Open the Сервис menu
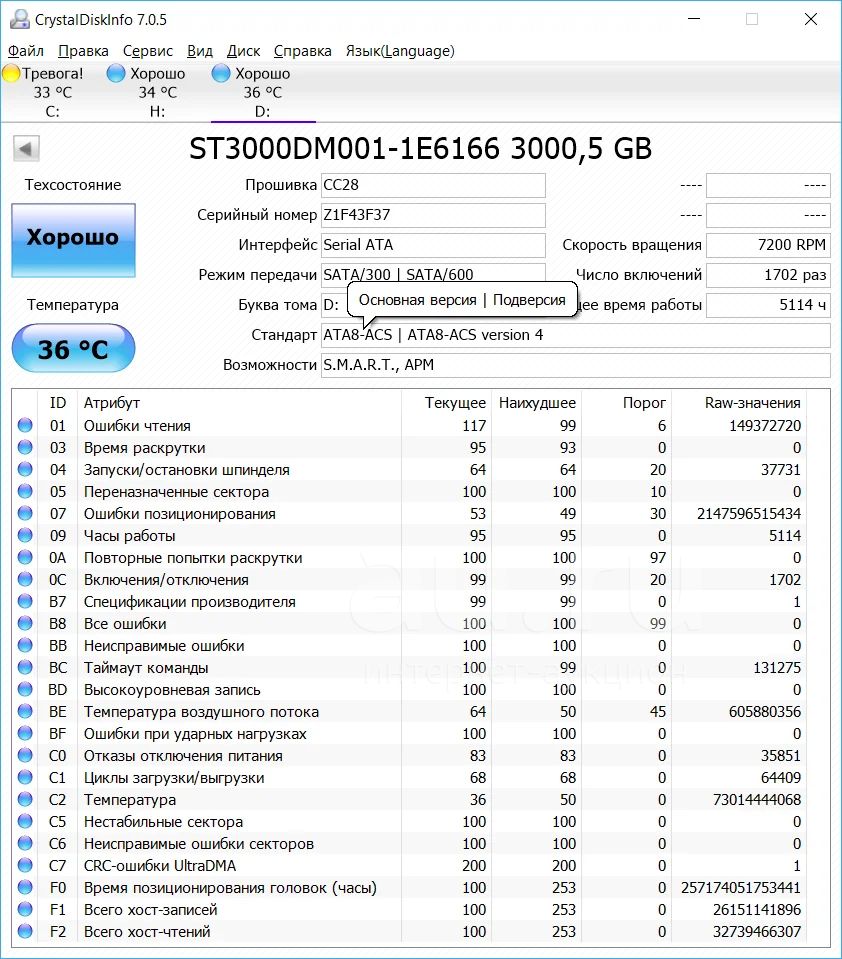This screenshot has height=959, width=842. (148, 51)
